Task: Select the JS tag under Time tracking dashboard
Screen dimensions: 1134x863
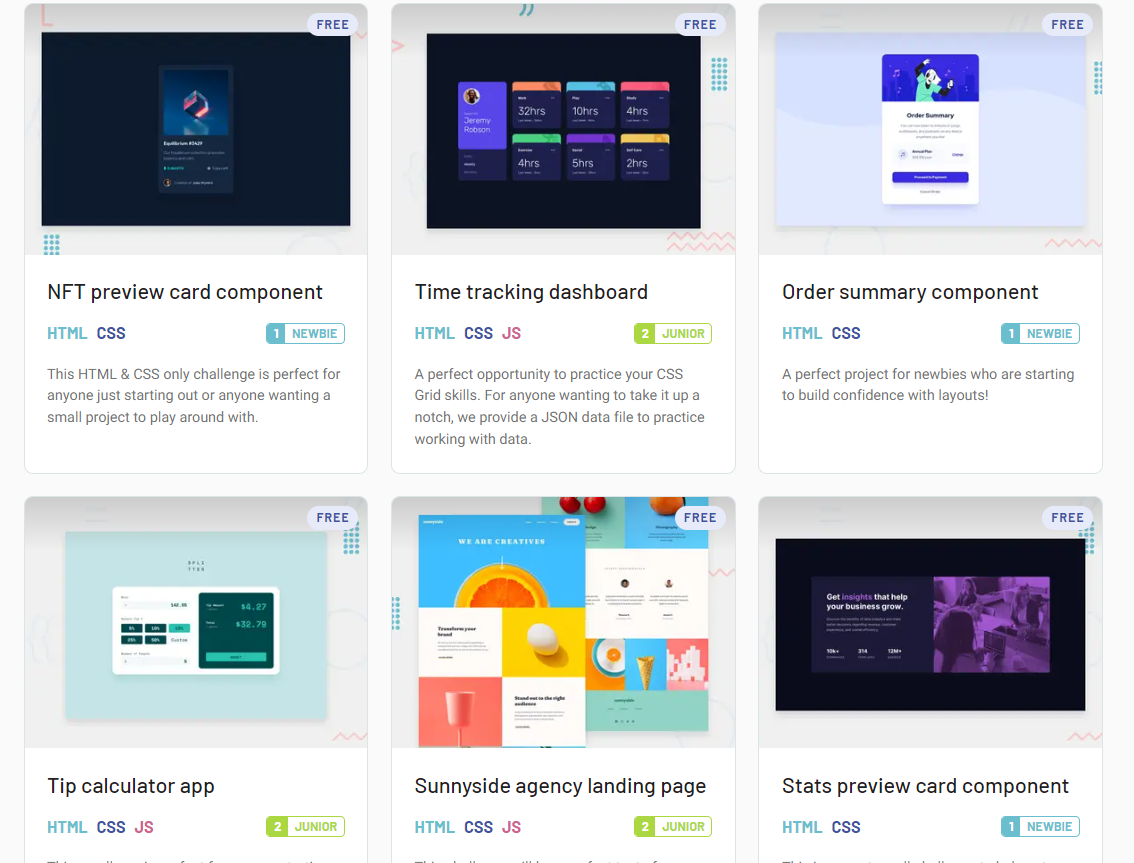Action: [511, 334]
